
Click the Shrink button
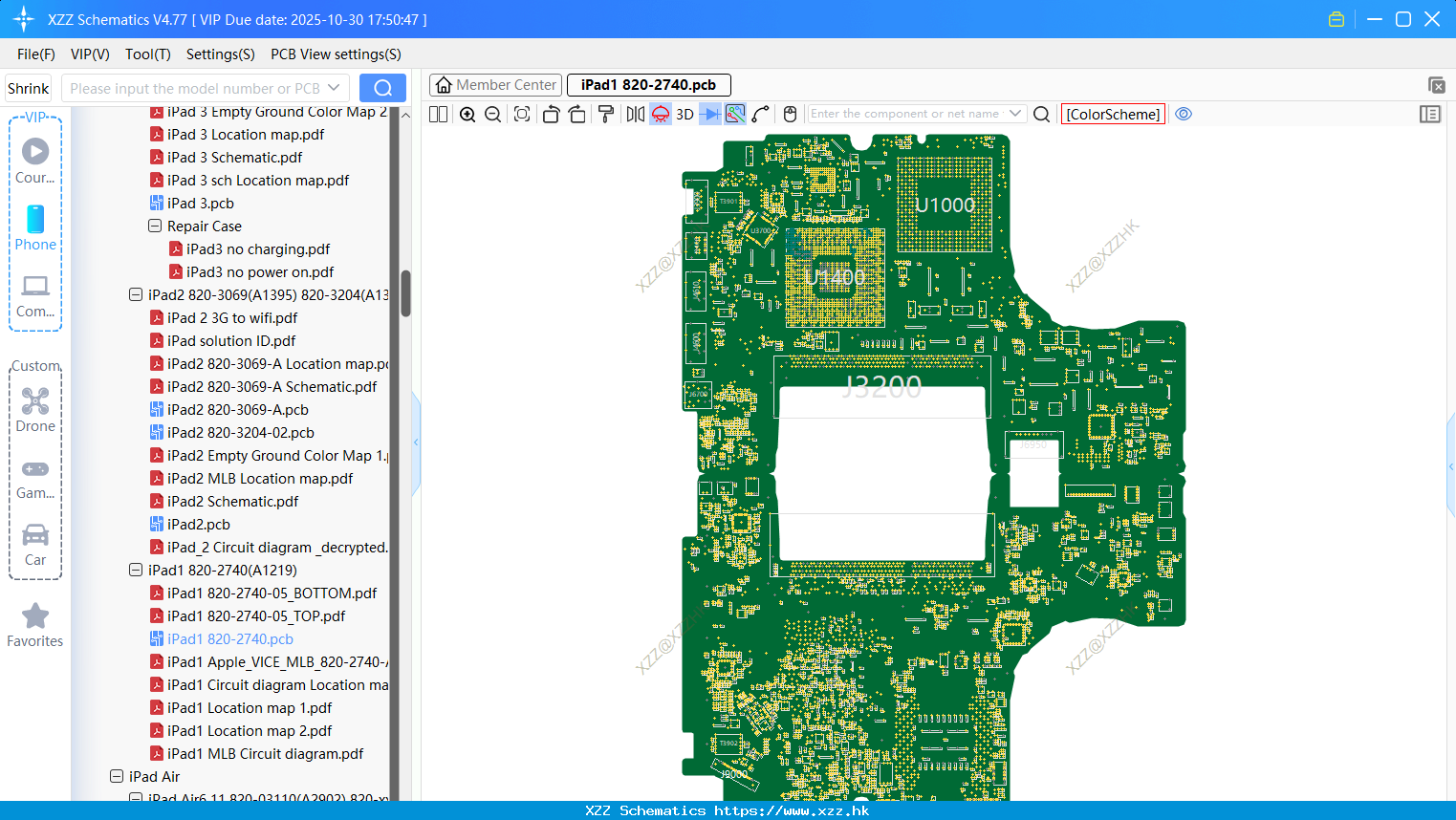point(28,88)
